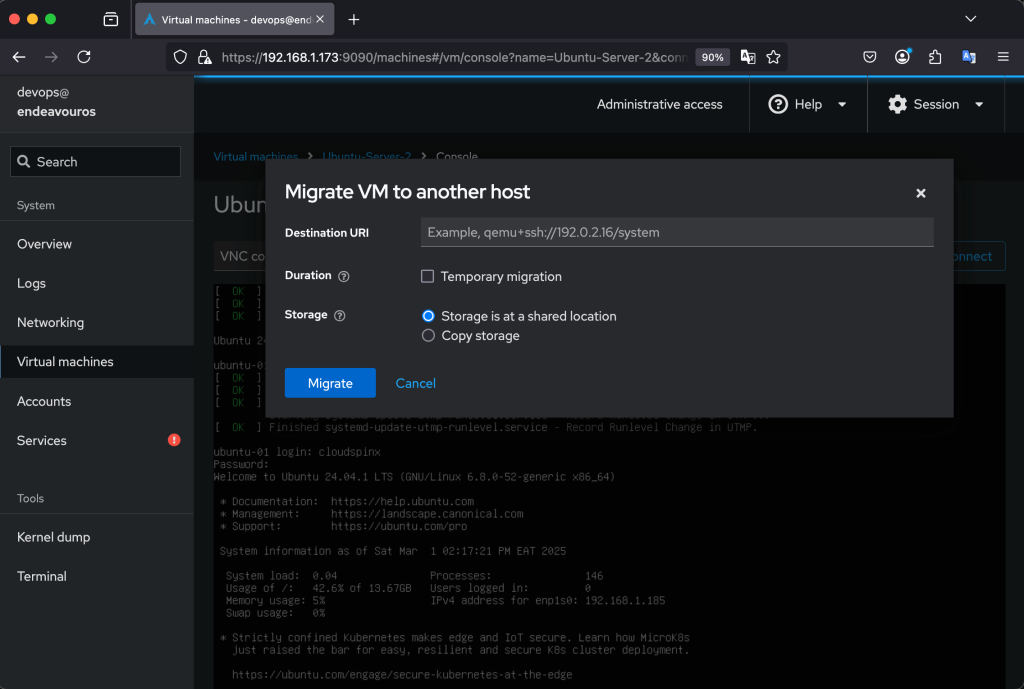The width and height of the screenshot is (1024, 689).
Task: Click the translator extension icon in toolbar
Action: coord(969,57)
